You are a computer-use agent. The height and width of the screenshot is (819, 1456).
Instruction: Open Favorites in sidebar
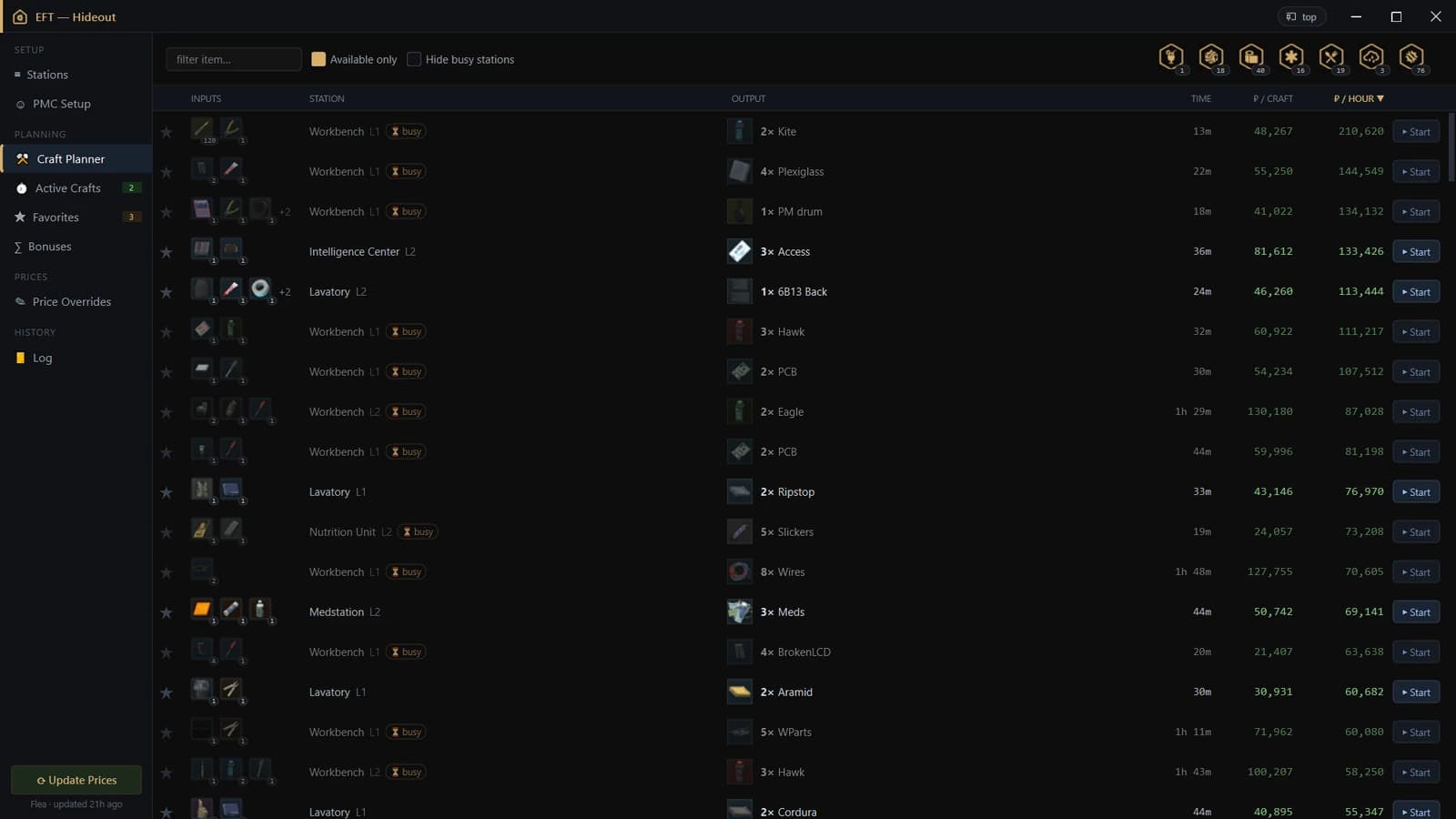click(76, 217)
